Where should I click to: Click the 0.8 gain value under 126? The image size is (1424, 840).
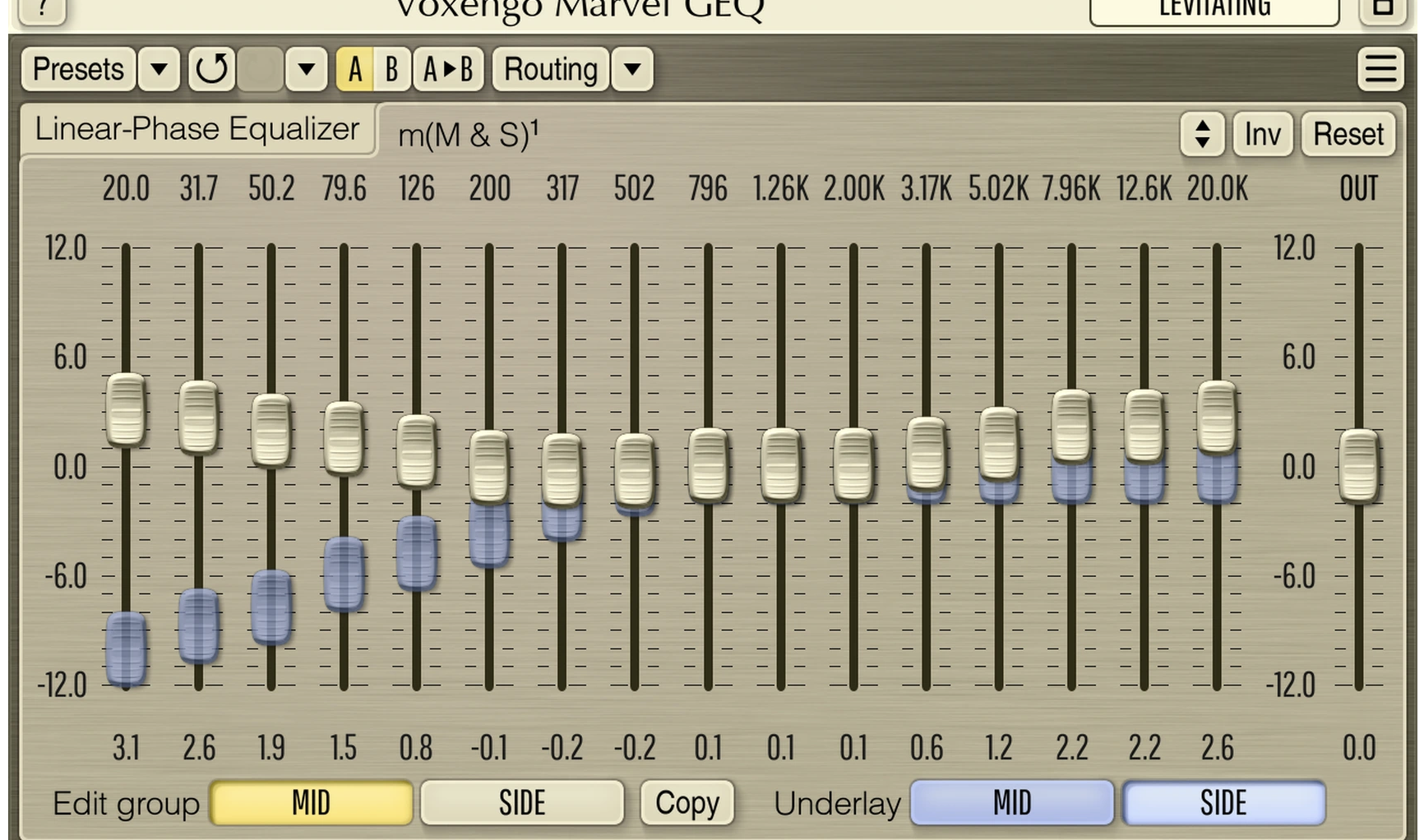pyautogui.click(x=416, y=748)
